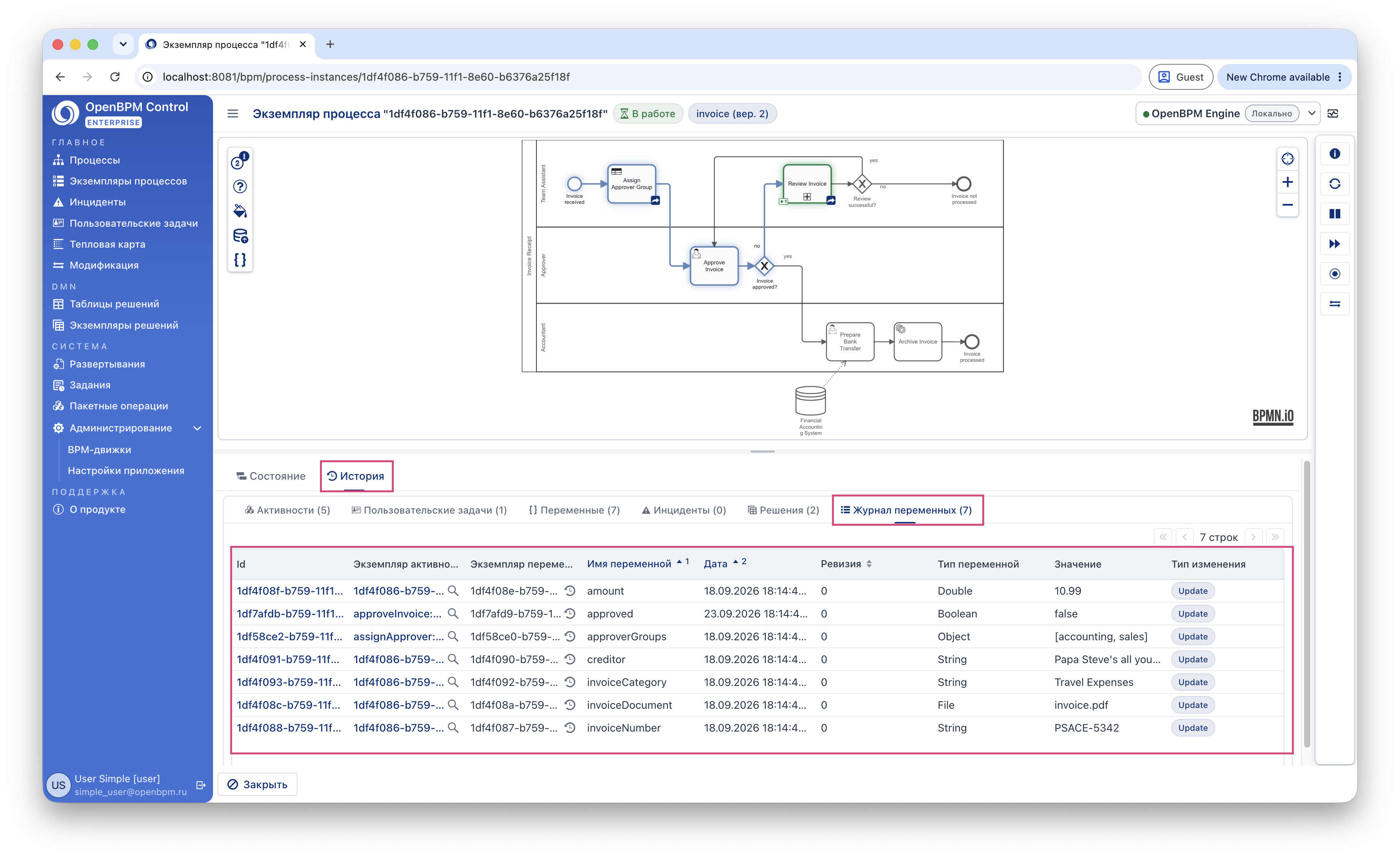Screen dimensions: 1400x859
Task: Open Пакетные операции page
Action: click(118, 406)
